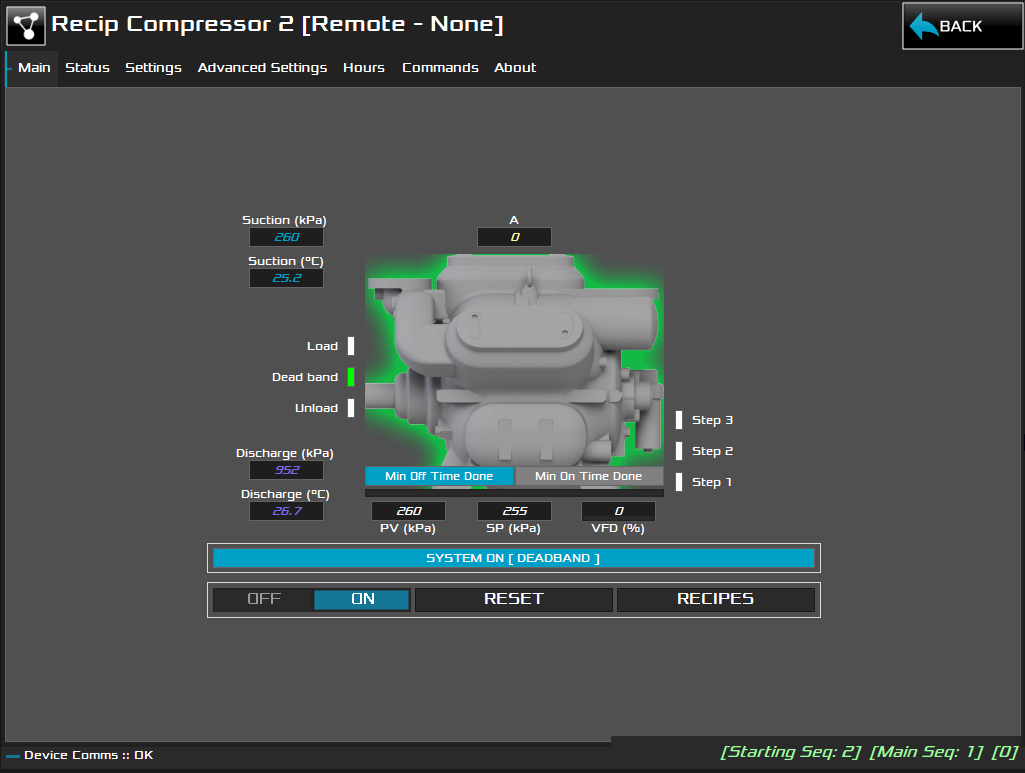1025x773 pixels.
Task: Switch to the Status tab
Action: click(x=88, y=68)
